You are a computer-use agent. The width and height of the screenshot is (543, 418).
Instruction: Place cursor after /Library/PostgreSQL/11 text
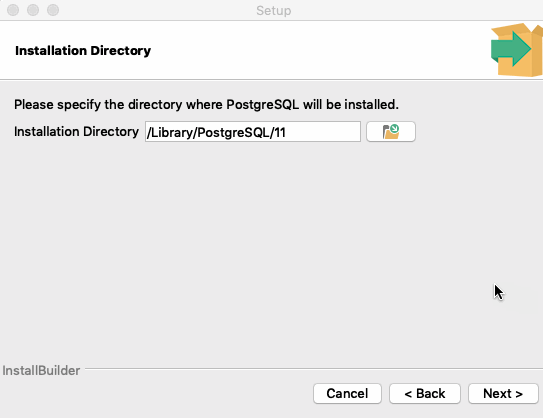tap(287, 132)
